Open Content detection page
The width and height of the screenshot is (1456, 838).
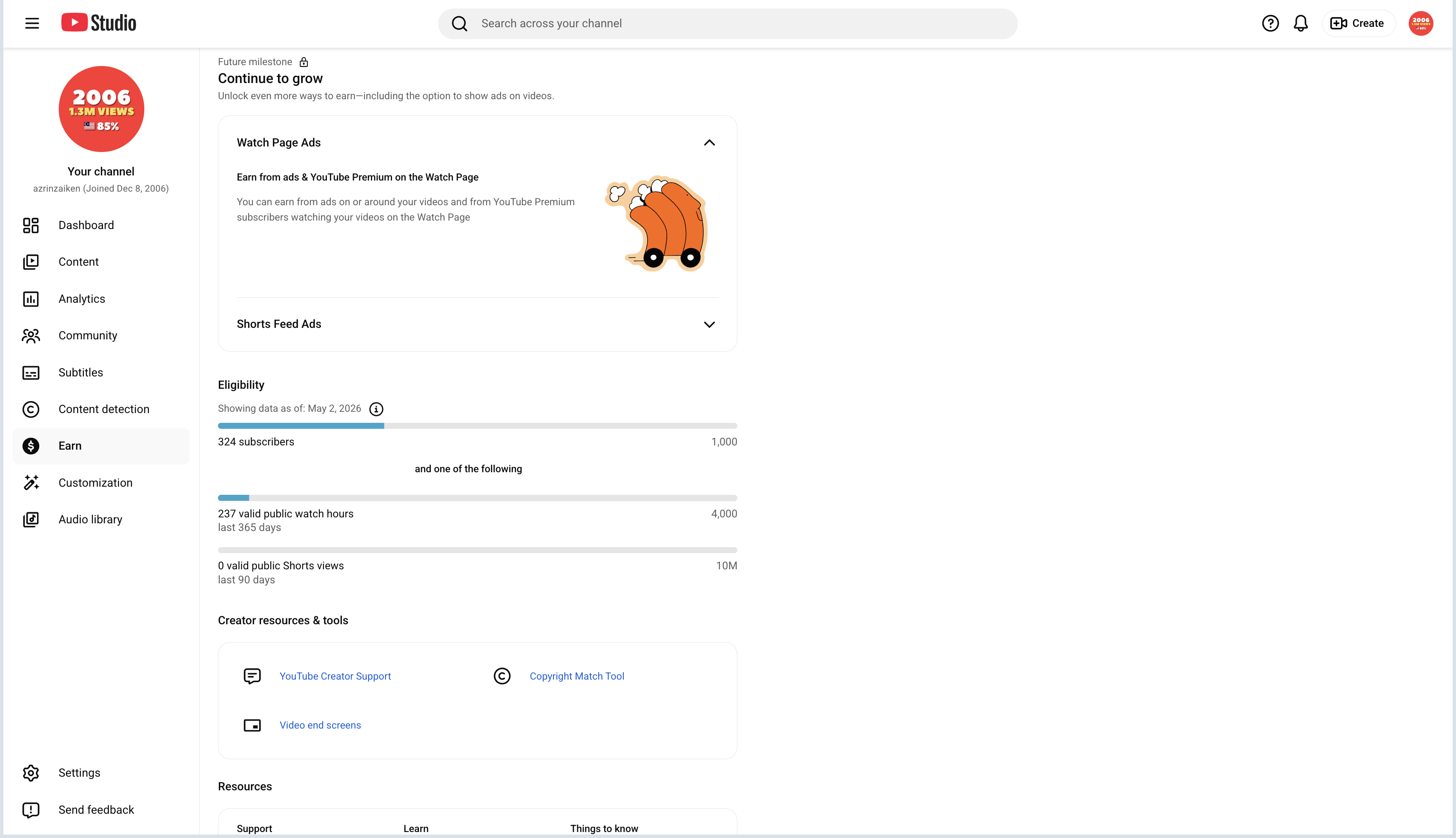click(101, 409)
